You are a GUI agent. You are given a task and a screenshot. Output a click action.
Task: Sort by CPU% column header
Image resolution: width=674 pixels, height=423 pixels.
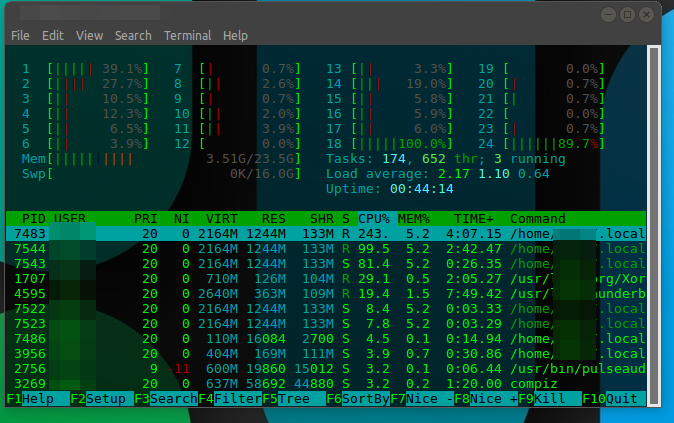(375, 218)
